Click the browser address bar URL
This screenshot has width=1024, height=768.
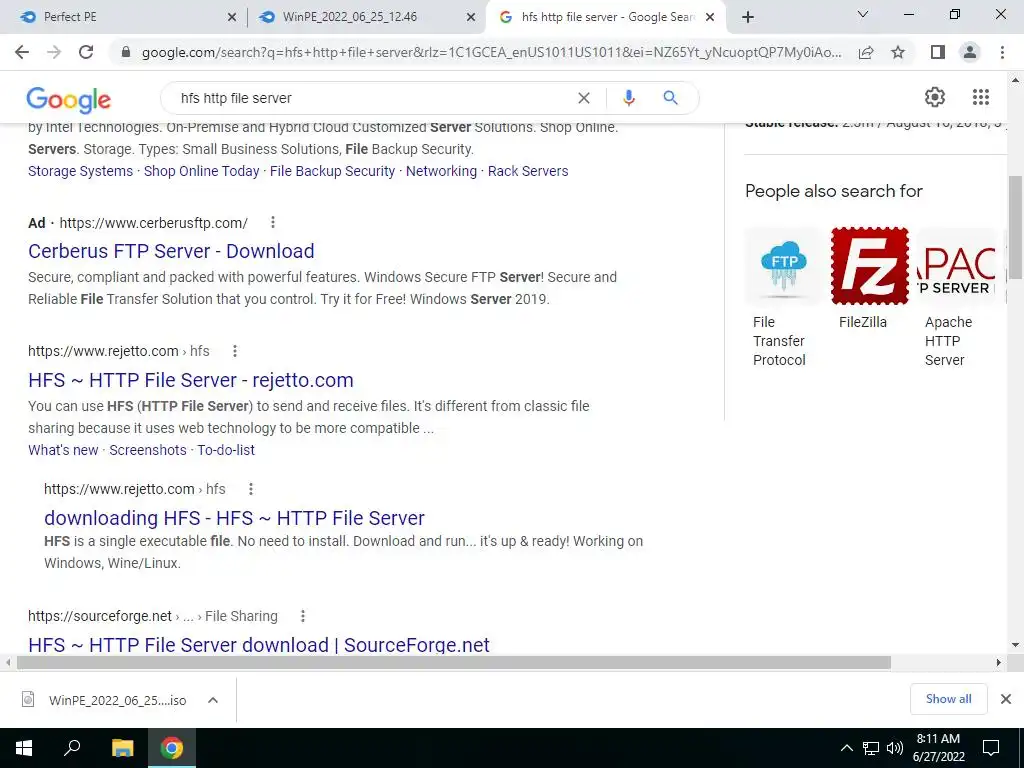tap(491, 52)
